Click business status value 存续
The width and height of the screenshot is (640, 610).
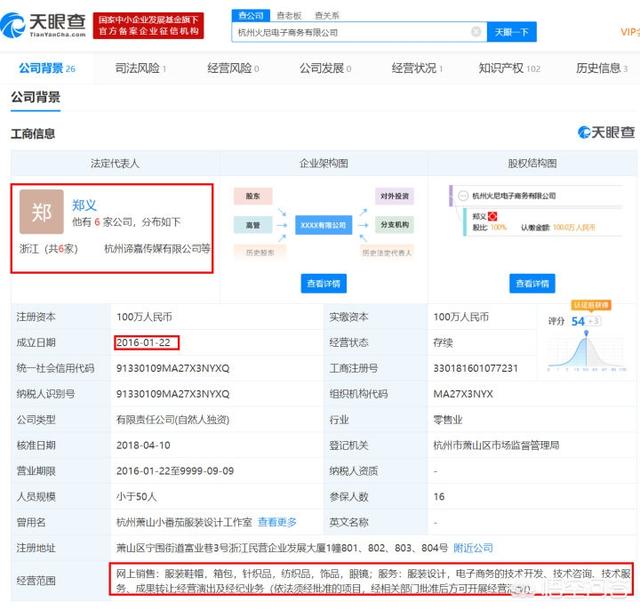point(443,343)
